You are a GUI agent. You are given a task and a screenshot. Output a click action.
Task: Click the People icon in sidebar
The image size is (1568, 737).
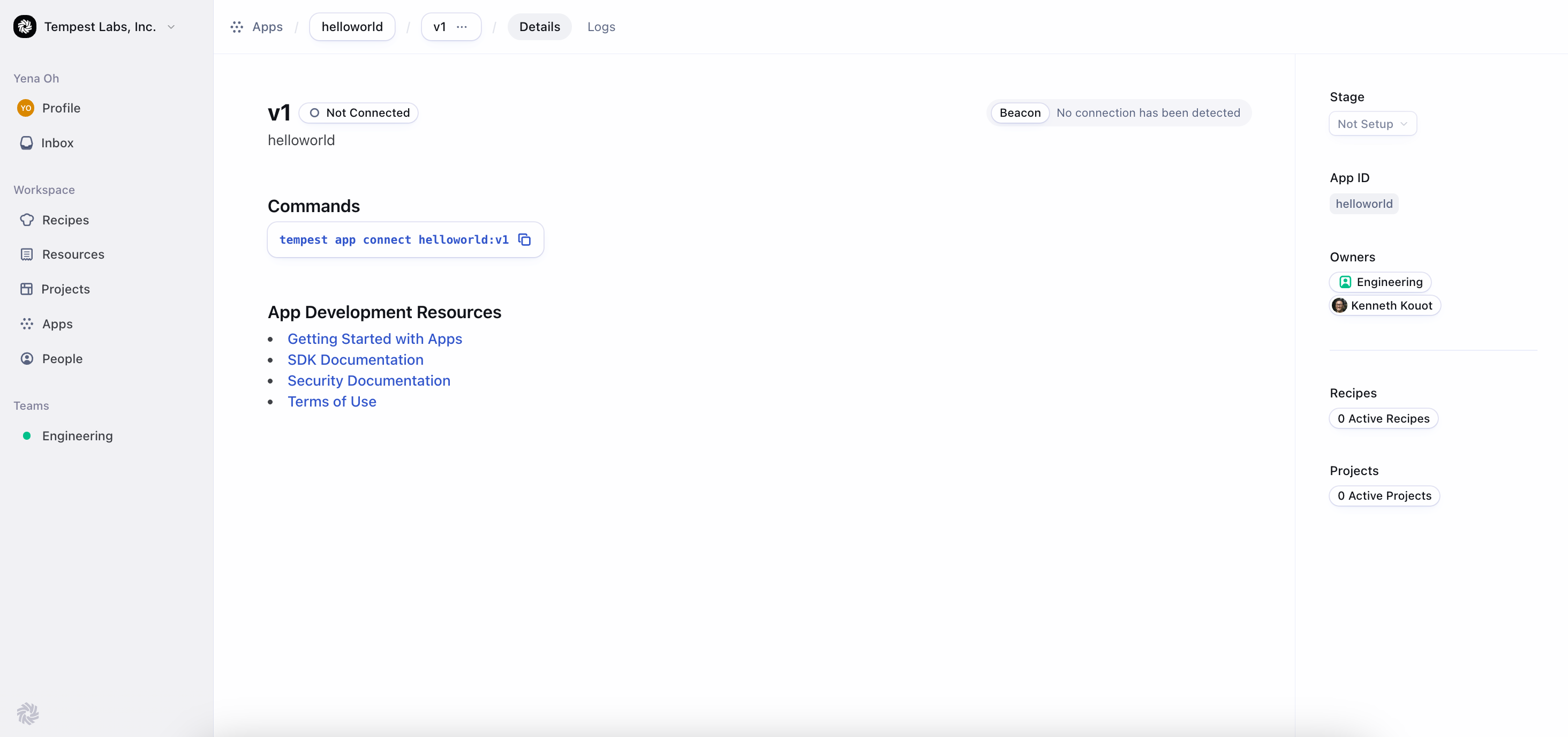[27, 358]
